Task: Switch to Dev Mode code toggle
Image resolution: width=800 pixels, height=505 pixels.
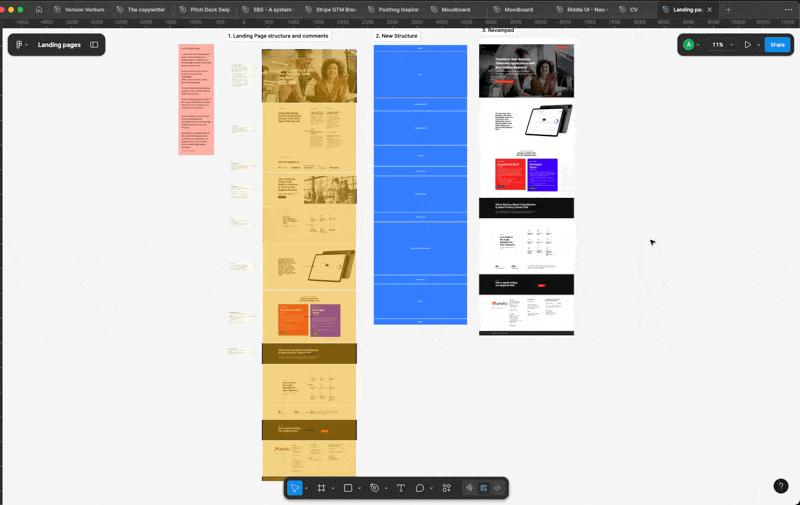Action: (497, 488)
